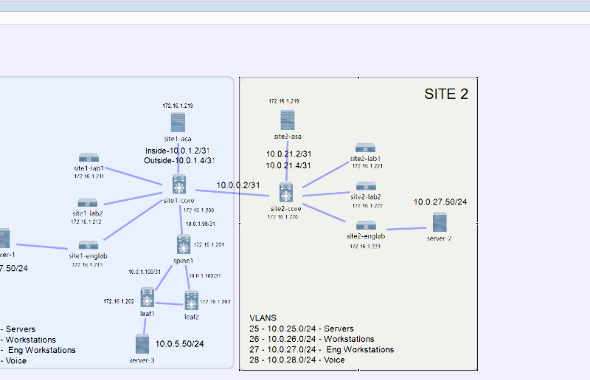Viewport: 590px width, 380px height.
Task: Select the site1-asa firewall icon
Action: tap(178, 123)
